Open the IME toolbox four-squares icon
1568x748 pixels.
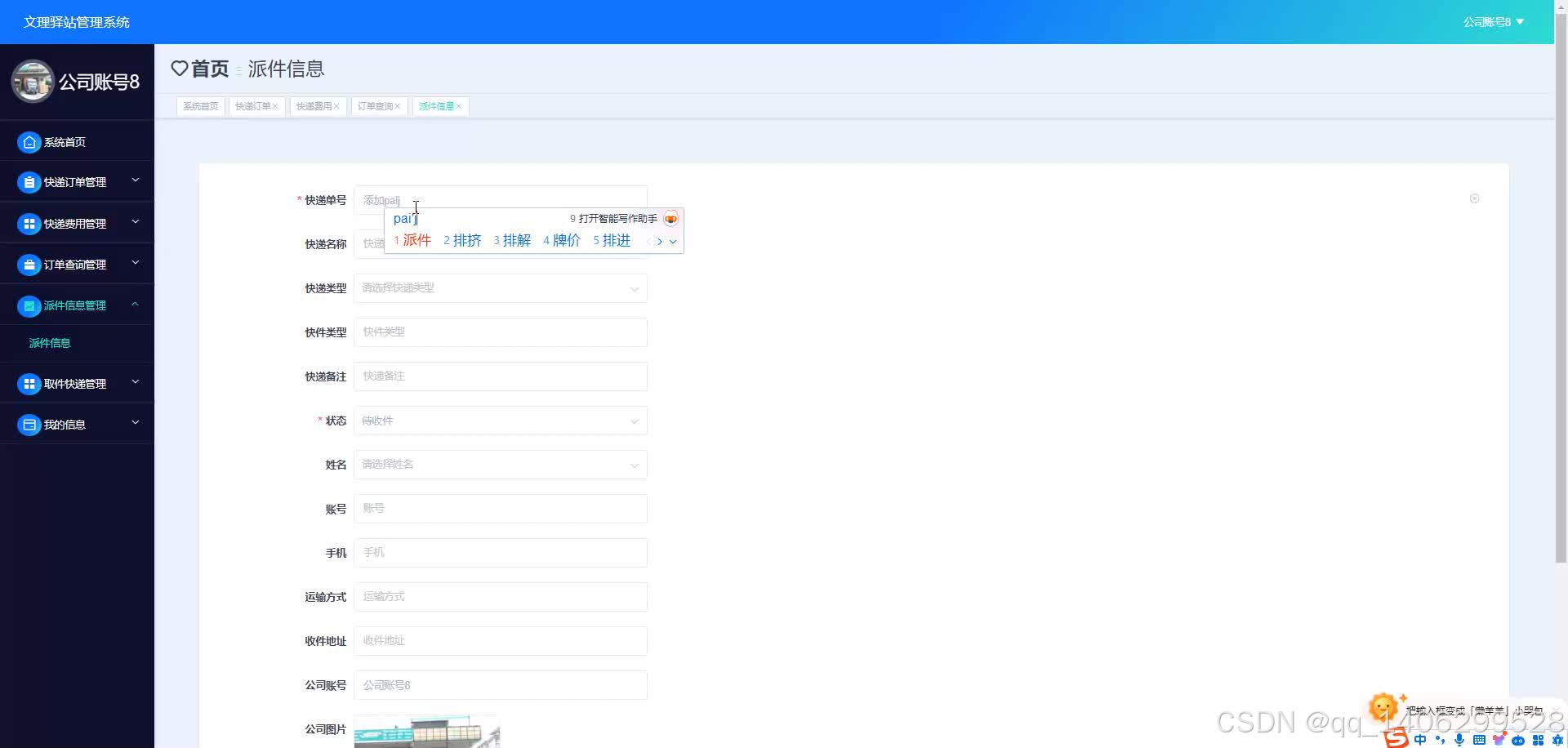(1538, 740)
